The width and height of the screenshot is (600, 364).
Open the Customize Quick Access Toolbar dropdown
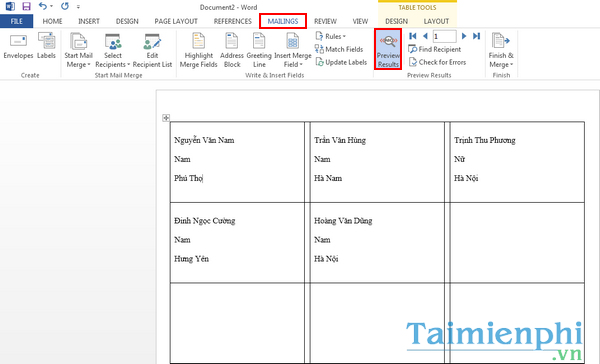(x=78, y=7)
